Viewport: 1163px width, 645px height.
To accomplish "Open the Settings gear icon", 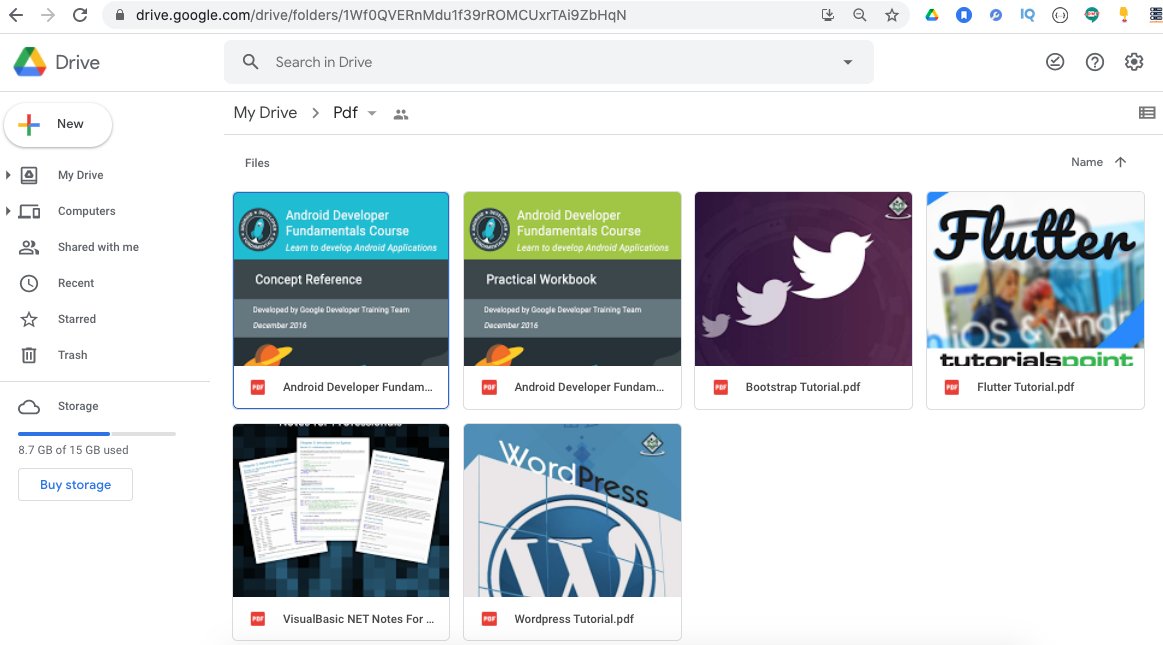I will [x=1134, y=62].
